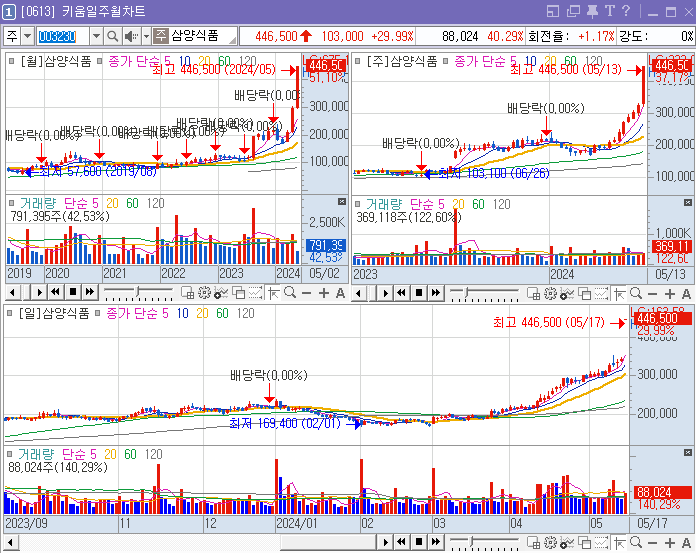Click daily chart plus zoom-in icon

tap(670, 543)
